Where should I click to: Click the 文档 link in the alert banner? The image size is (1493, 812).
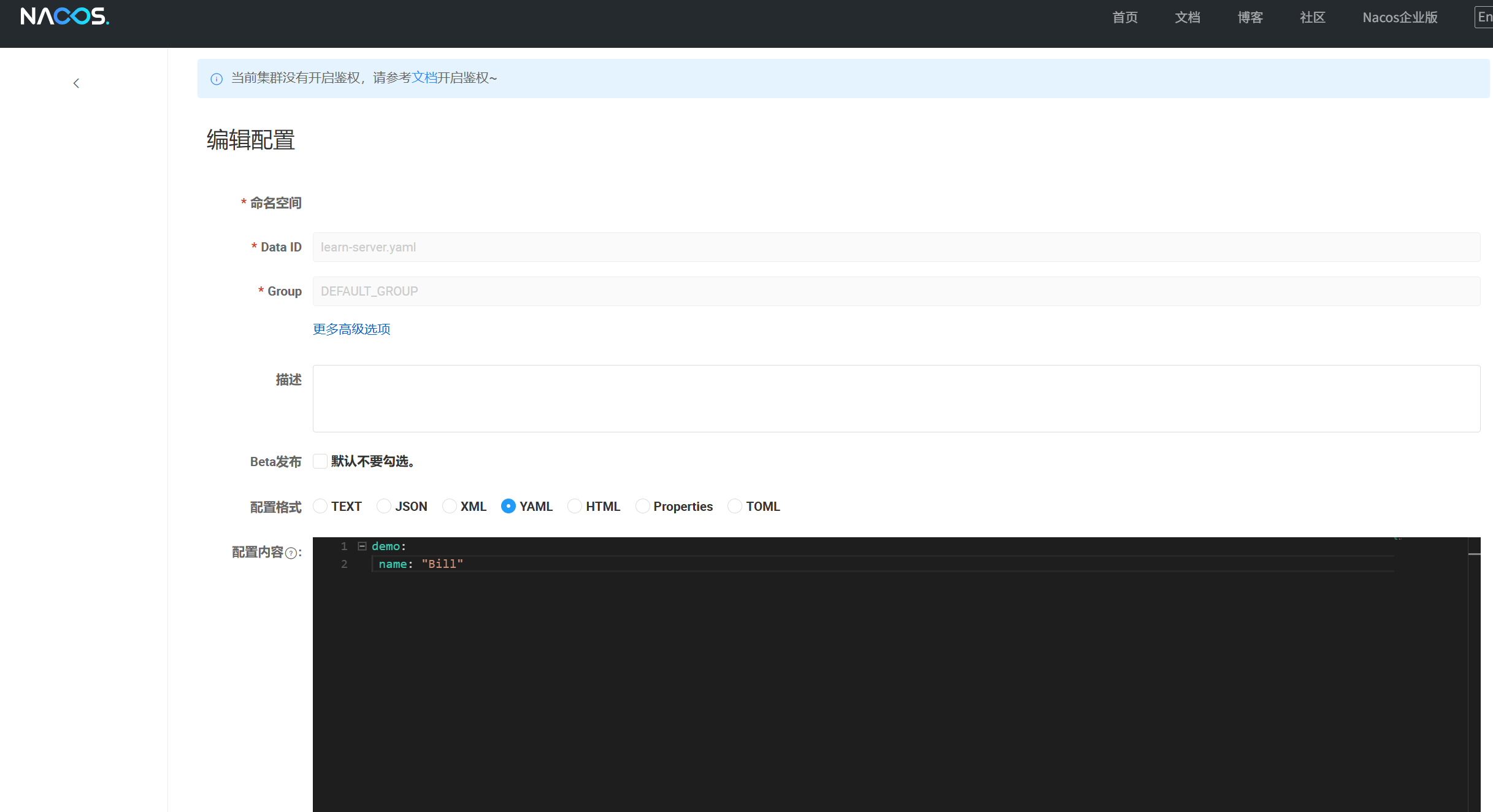tap(424, 78)
